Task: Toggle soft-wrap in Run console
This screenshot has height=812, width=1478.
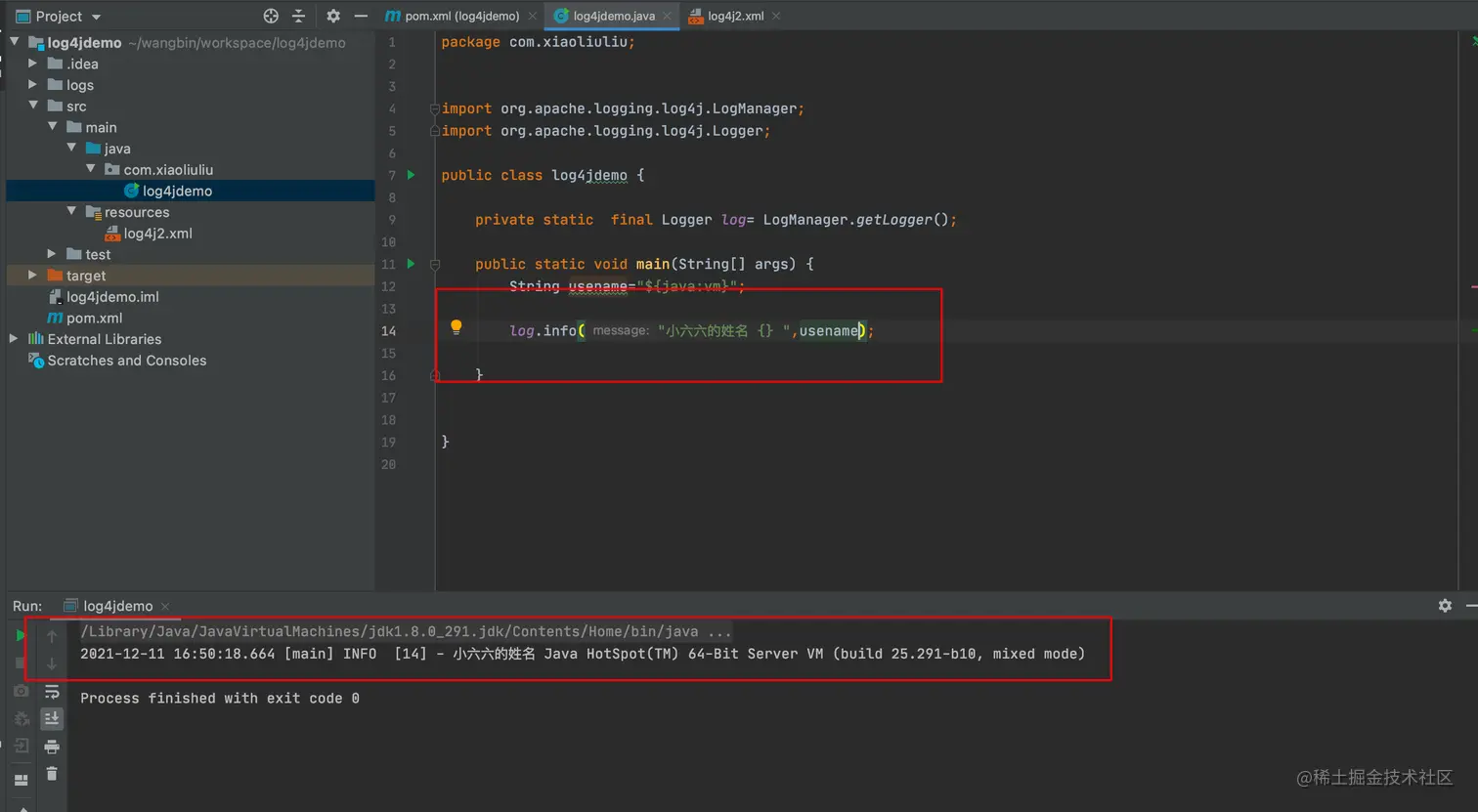Action: tap(52, 692)
